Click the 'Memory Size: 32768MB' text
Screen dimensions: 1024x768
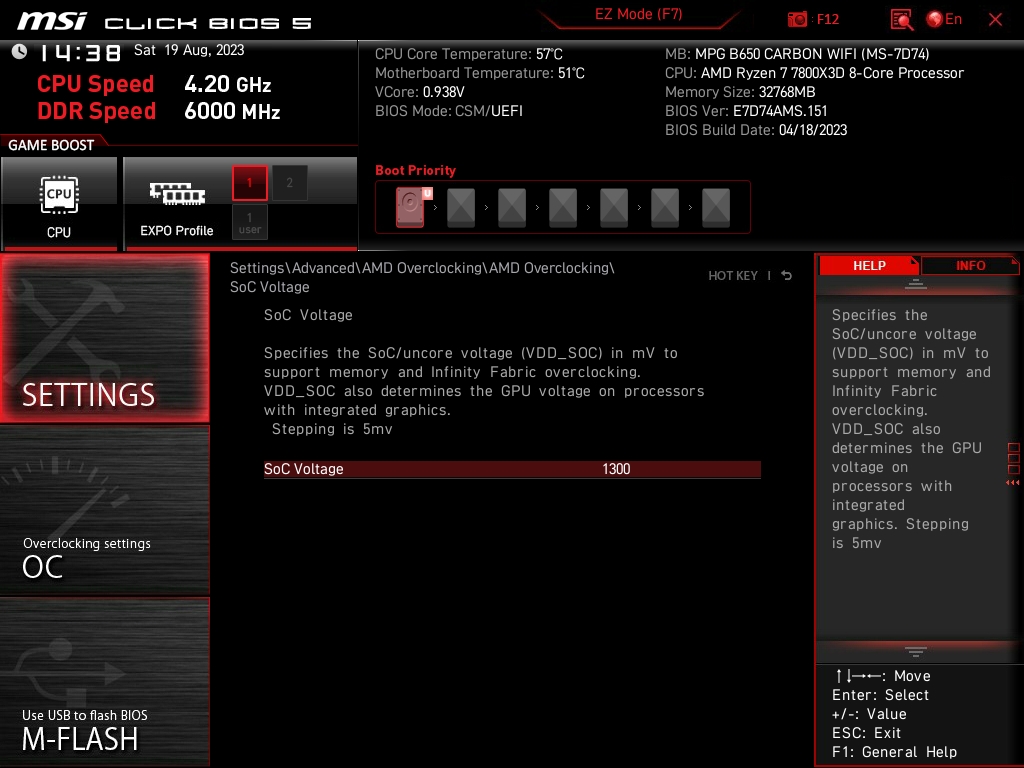pyautogui.click(x=740, y=92)
